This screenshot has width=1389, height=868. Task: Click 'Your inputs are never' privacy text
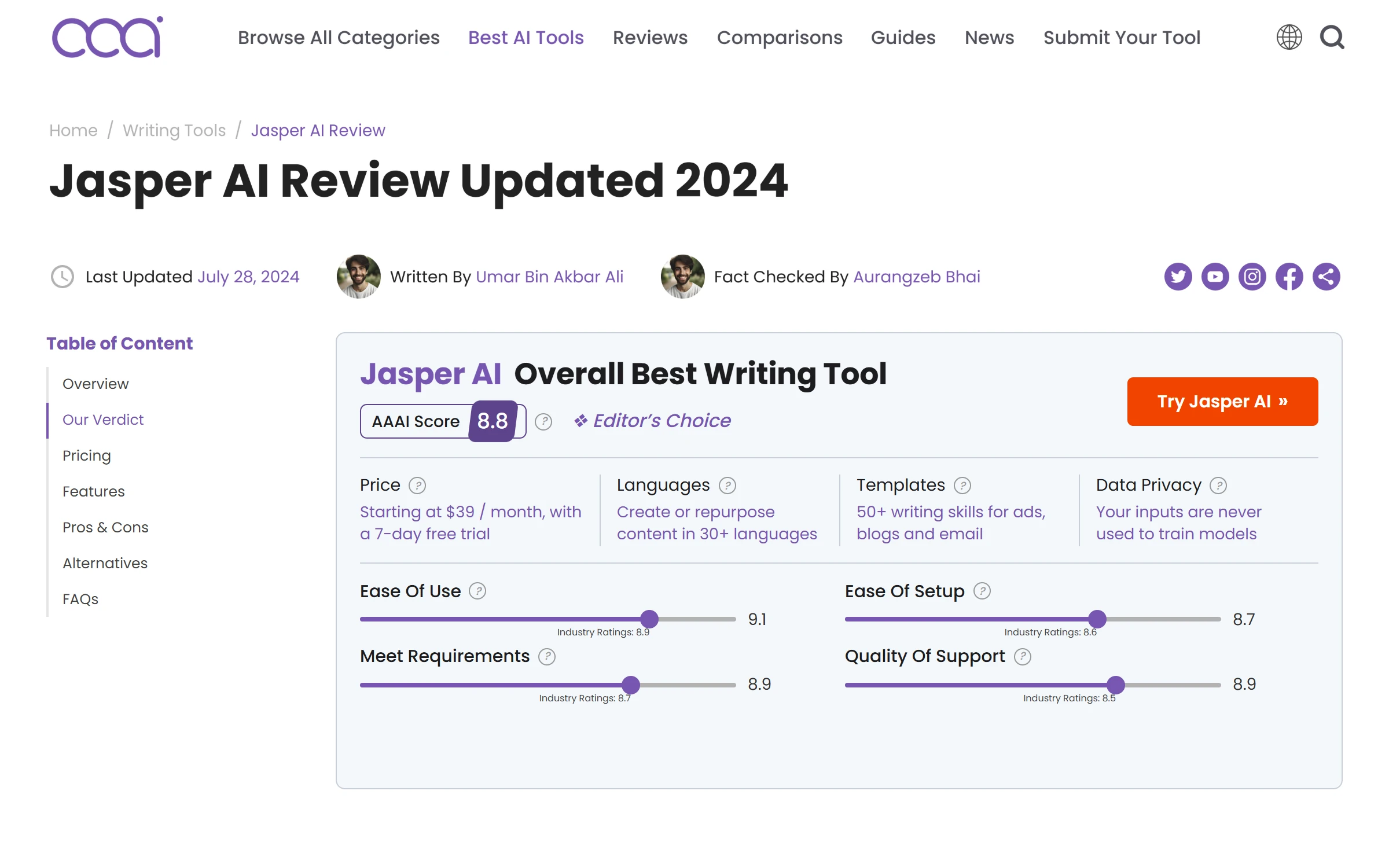click(1178, 512)
